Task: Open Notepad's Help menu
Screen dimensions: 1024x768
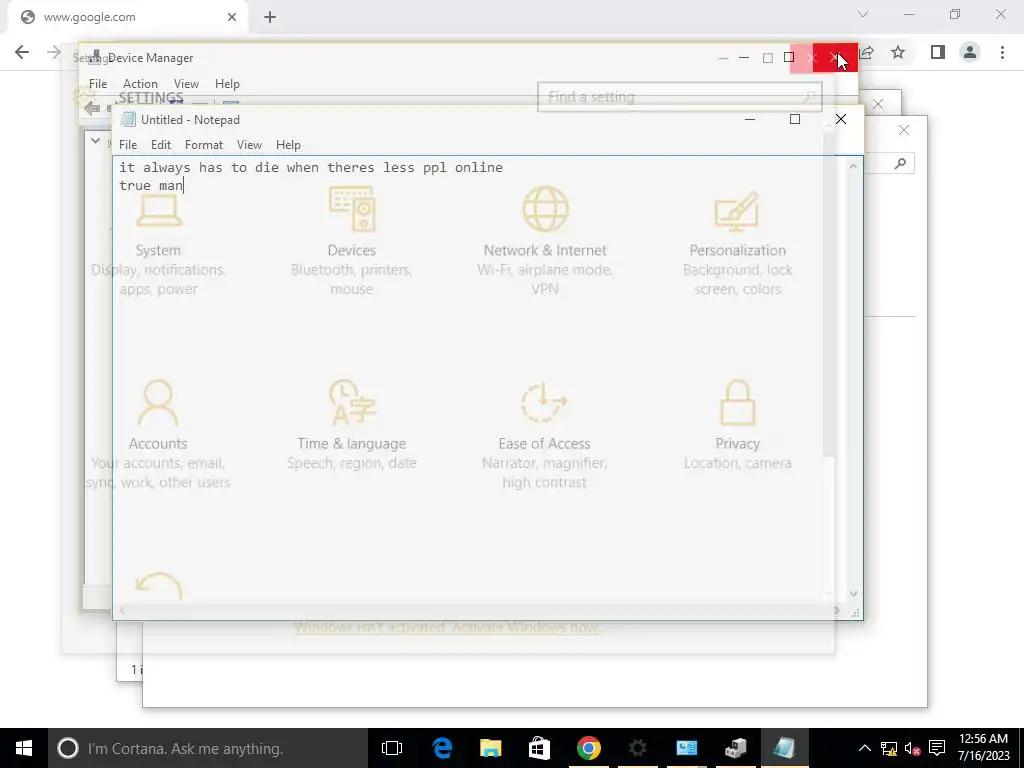Action: click(288, 145)
